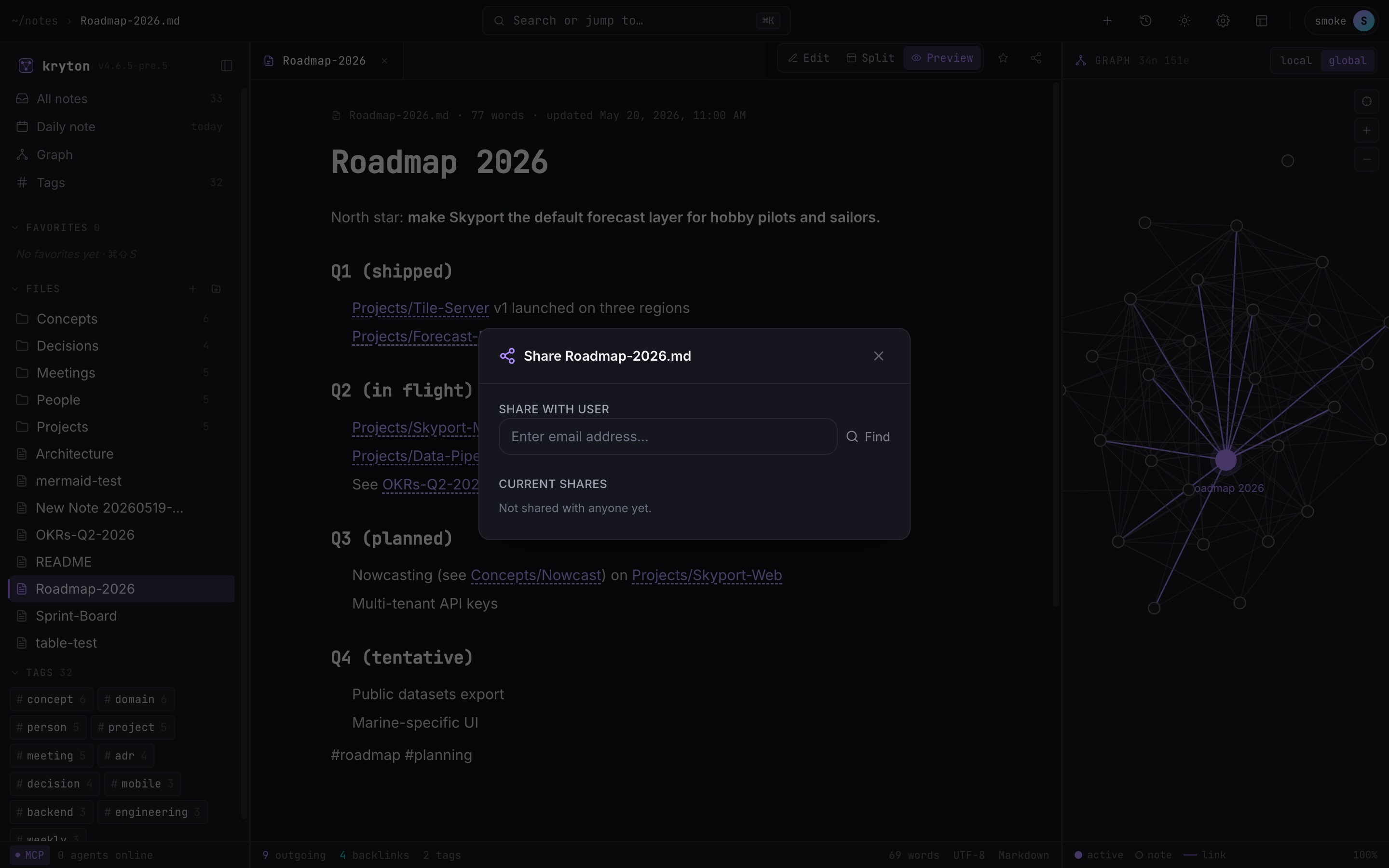The image size is (1389, 868).
Task: Close the Roadmap-2026 tab
Action: point(384,61)
